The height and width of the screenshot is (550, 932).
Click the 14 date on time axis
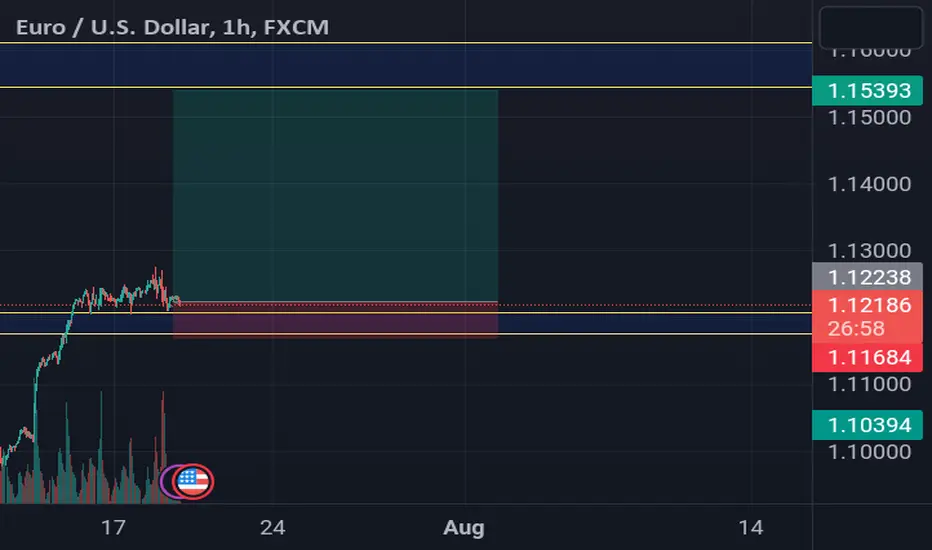pyautogui.click(x=750, y=527)
